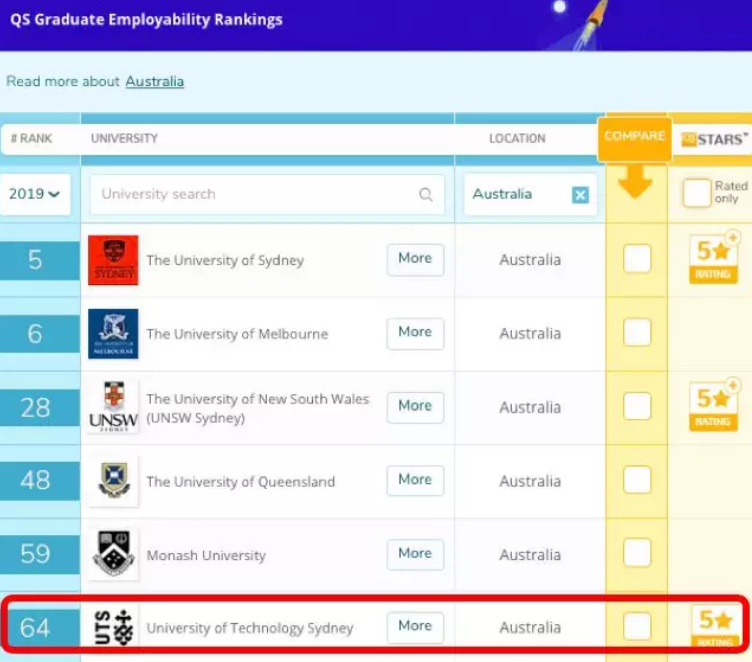752x662 pixels.
Task: Open the Australia read-more link
Action: click(155, 82)
